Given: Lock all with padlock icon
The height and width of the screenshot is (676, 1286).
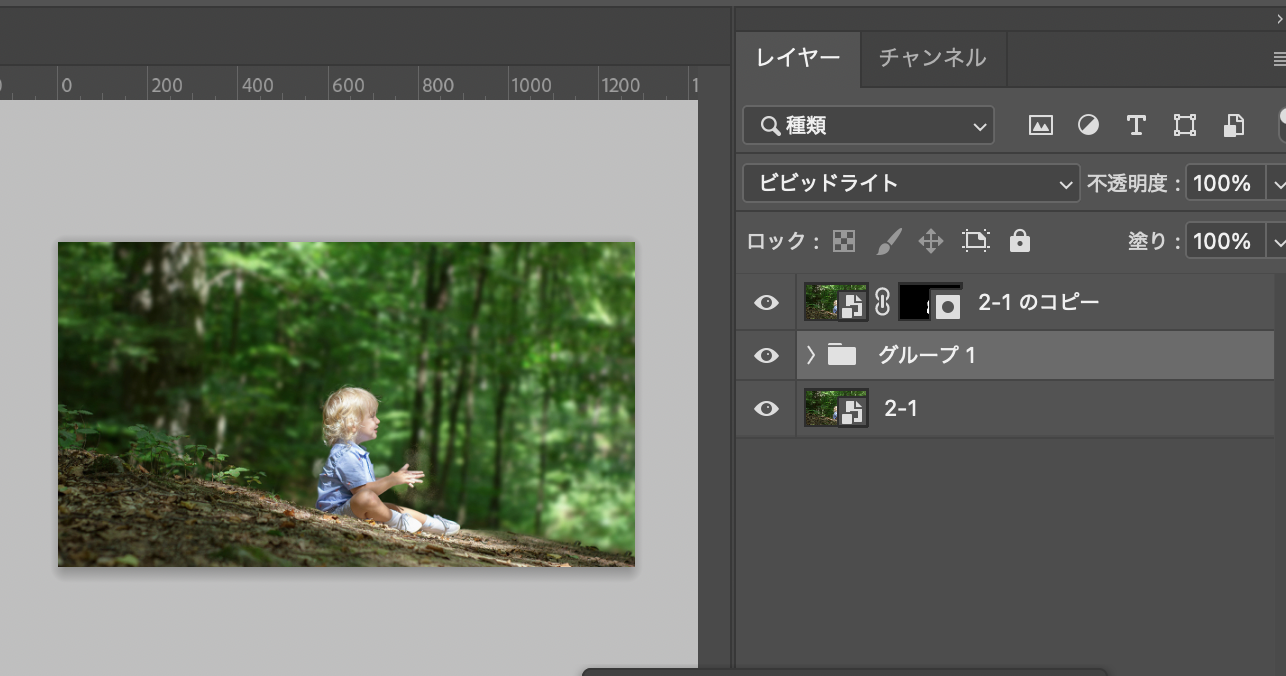Looking at the screenshot, I should (x=1019, y=241).
